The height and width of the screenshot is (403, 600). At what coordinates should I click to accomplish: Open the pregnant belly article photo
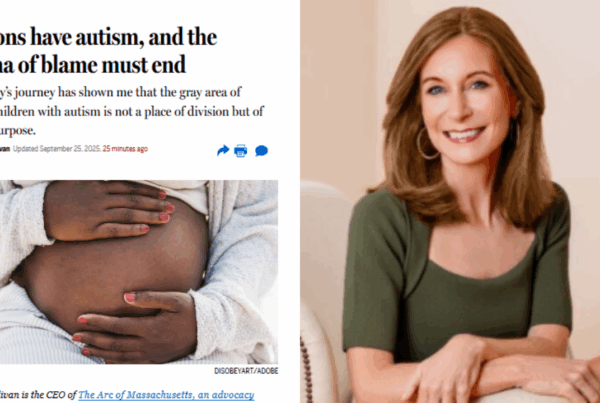(139, 272)
